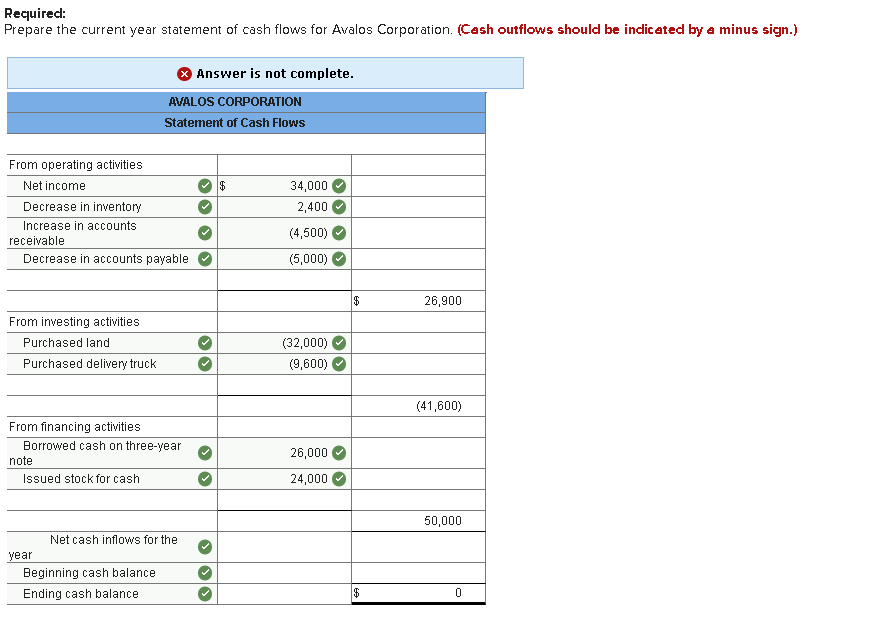Viewport: 885px width, 617px height.
Task: Click green check next to Decrease in inventory label
Action: (x=205, y=207)
